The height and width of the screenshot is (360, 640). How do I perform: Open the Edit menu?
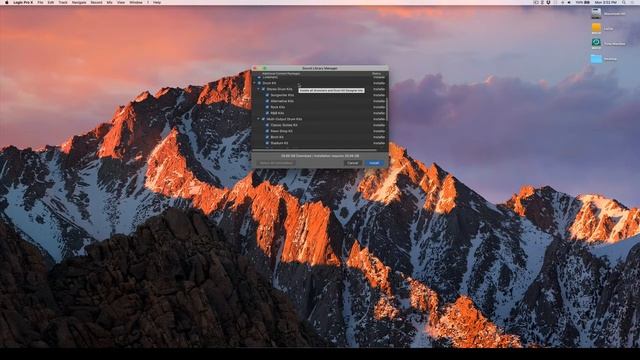pyautogui.click(x=51, y=2)
